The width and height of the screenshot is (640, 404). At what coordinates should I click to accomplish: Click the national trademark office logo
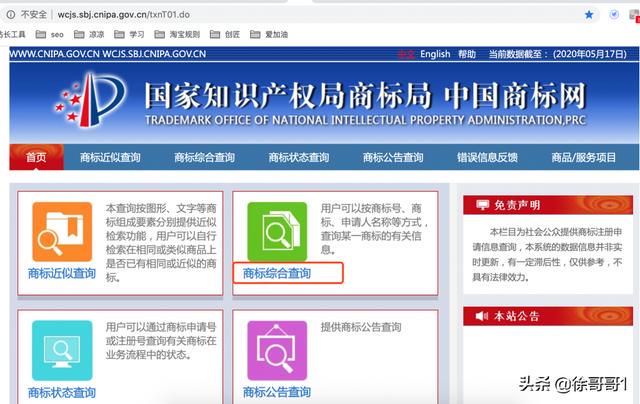pyautogui.click(x=91, y=100)
